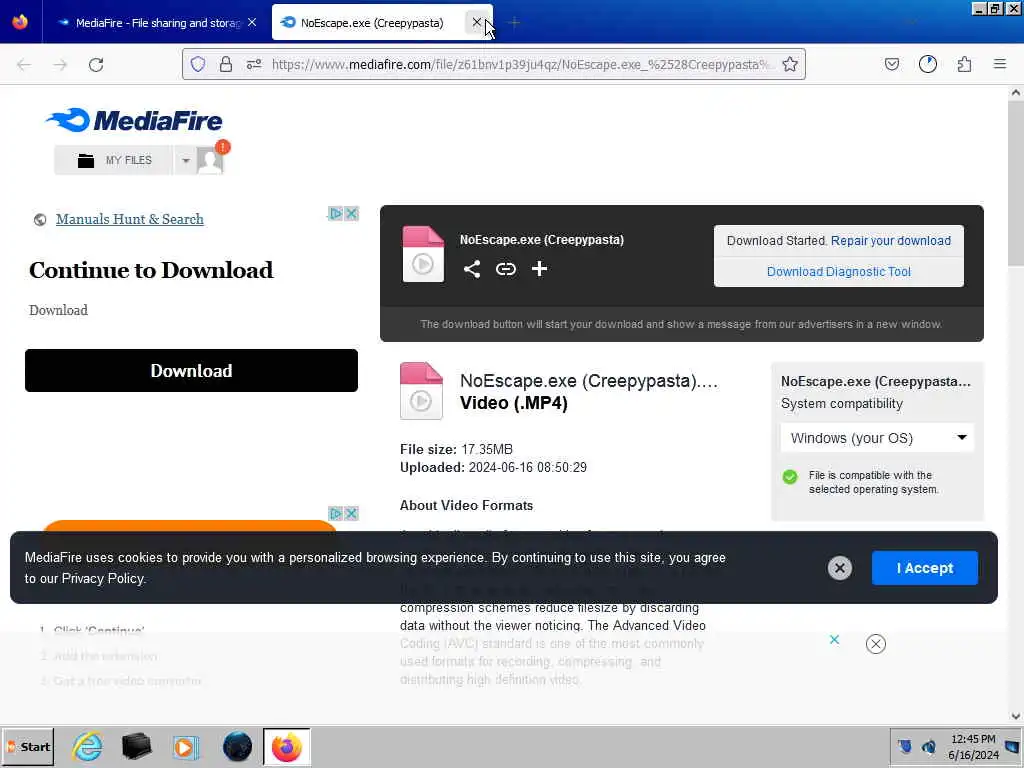The width and height of the screenshot is (1024, 768).
Task: Open Manuals Hunt & Search link
Action: click(x=129, y=219)
